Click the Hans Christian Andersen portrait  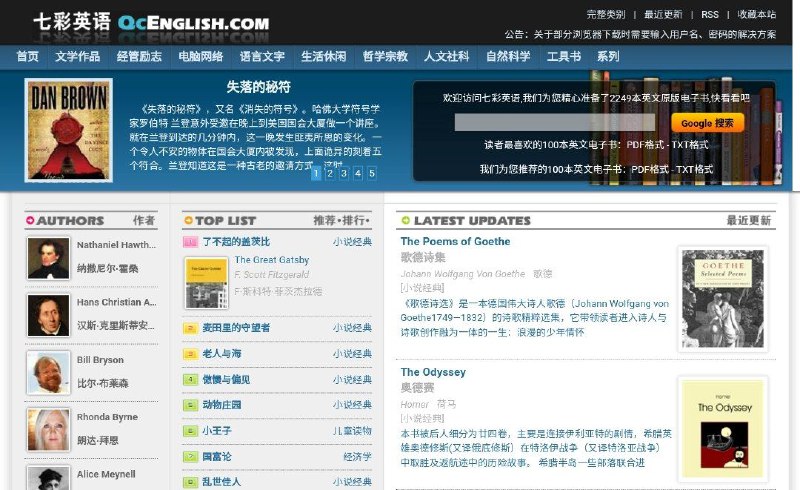point(48,315)
